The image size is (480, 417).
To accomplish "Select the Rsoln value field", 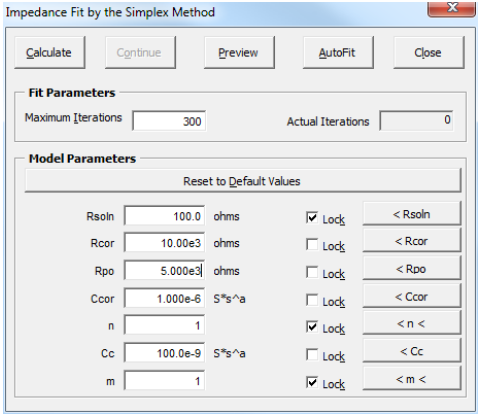I will coord(164,216).
